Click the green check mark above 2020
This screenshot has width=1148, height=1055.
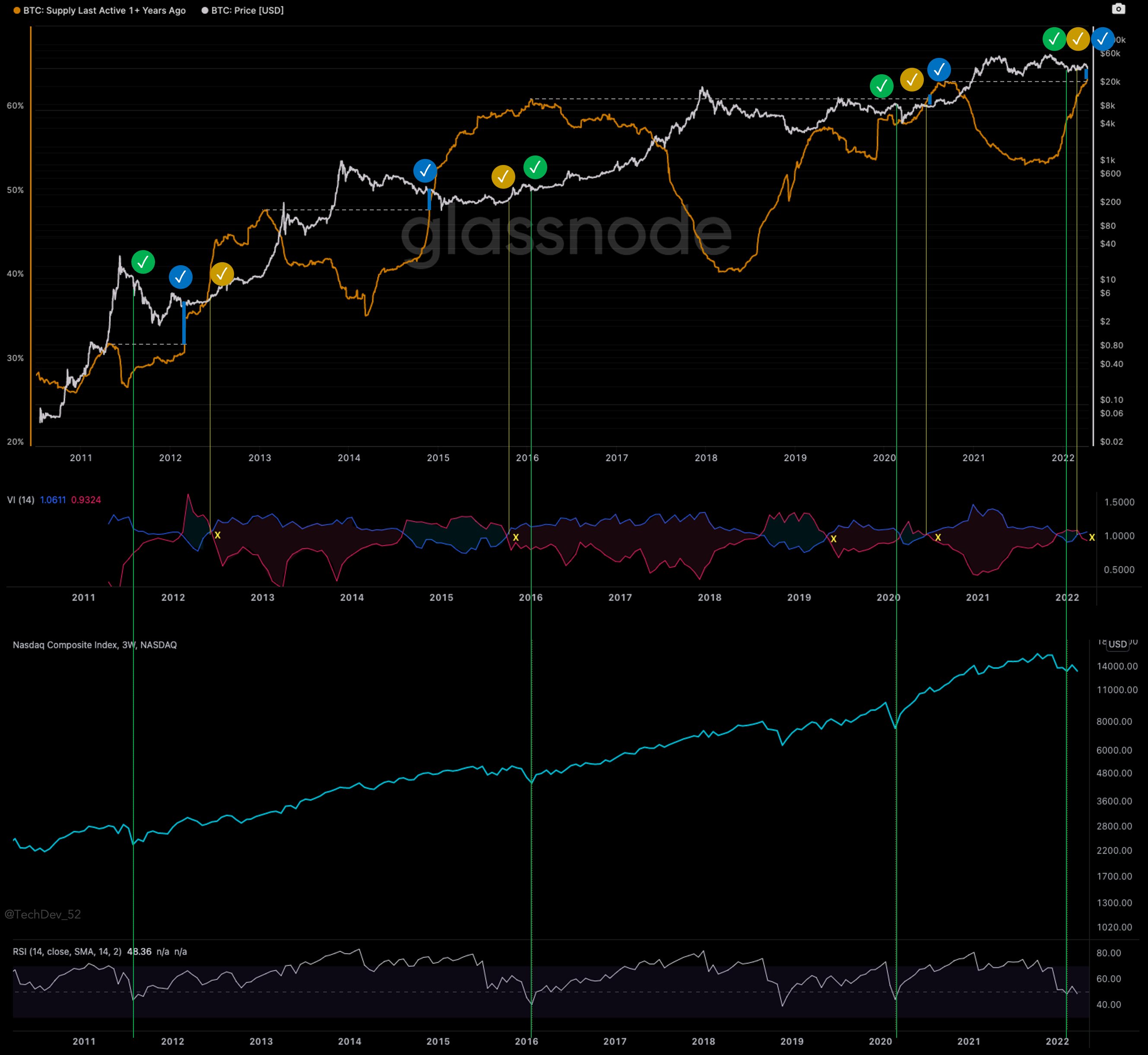(x=882, y=86)
